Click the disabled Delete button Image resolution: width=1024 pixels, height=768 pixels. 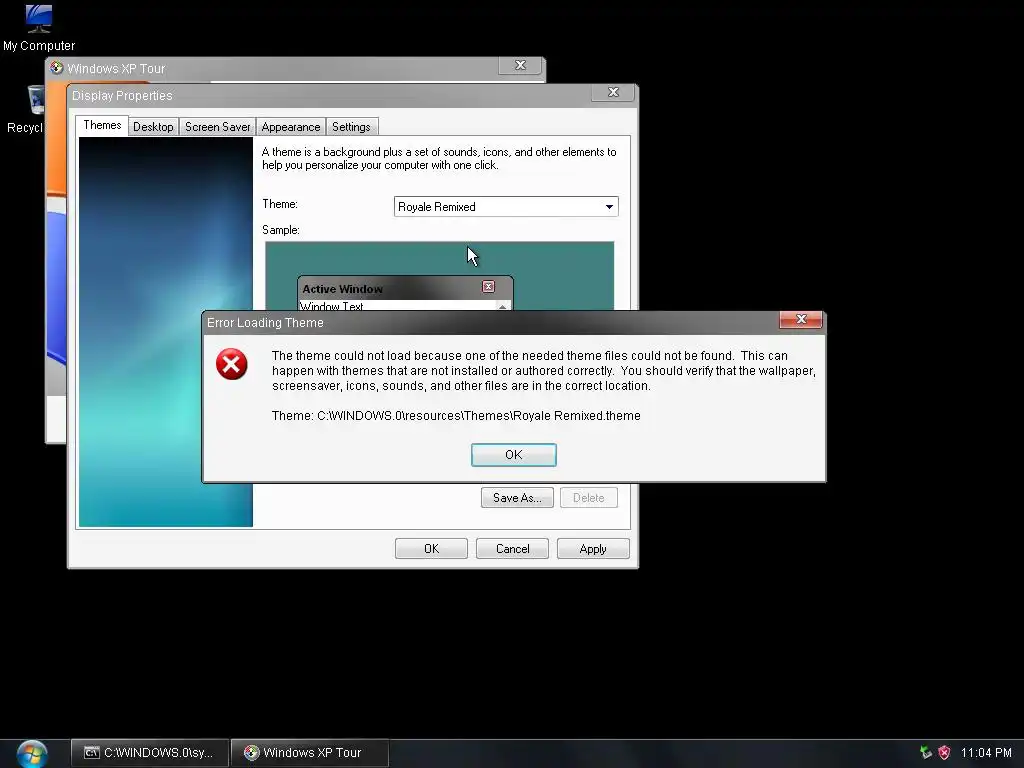point(588,498)
